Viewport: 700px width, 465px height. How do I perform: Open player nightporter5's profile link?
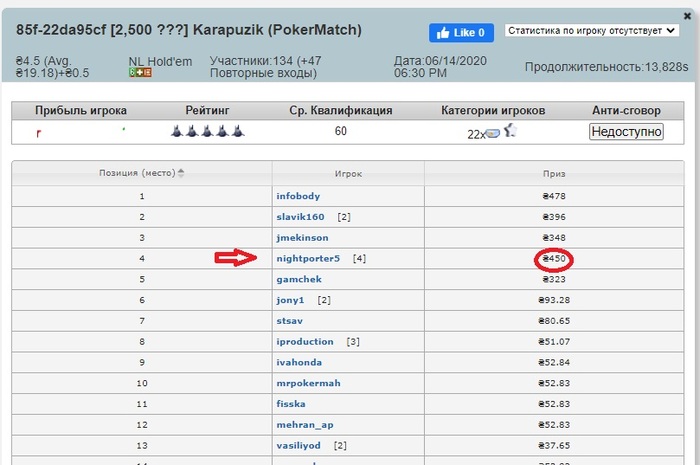coord(308,258)
